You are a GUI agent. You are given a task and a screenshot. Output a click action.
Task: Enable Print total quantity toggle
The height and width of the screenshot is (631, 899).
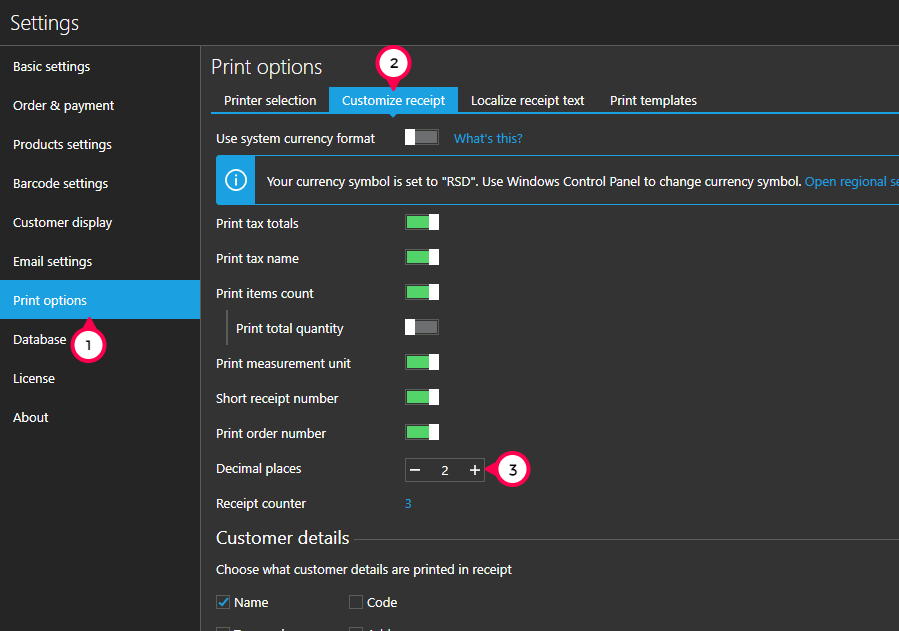[421, 327]
